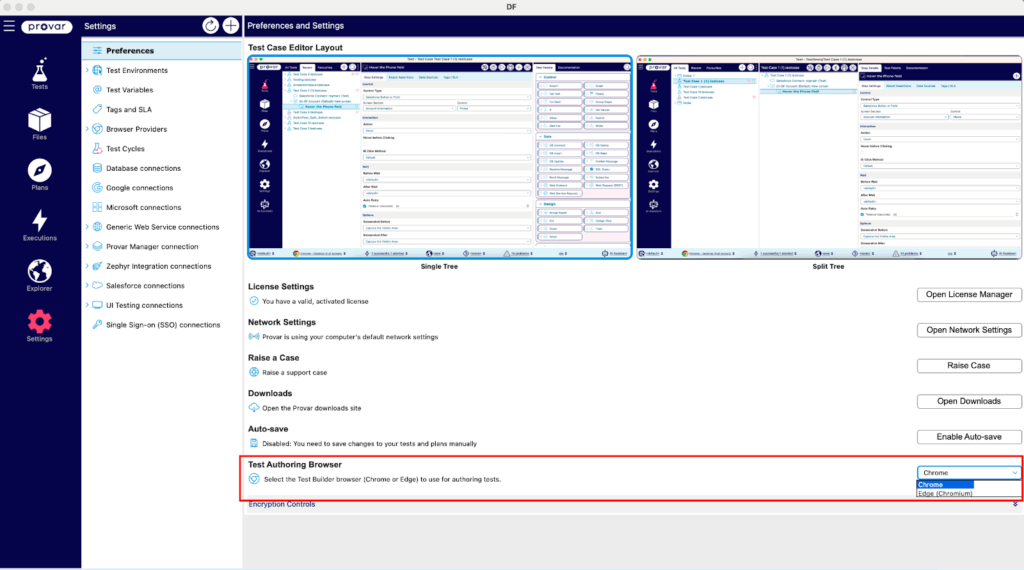
Task: Select Microsoft connections tree item
Action: (144, 207)
